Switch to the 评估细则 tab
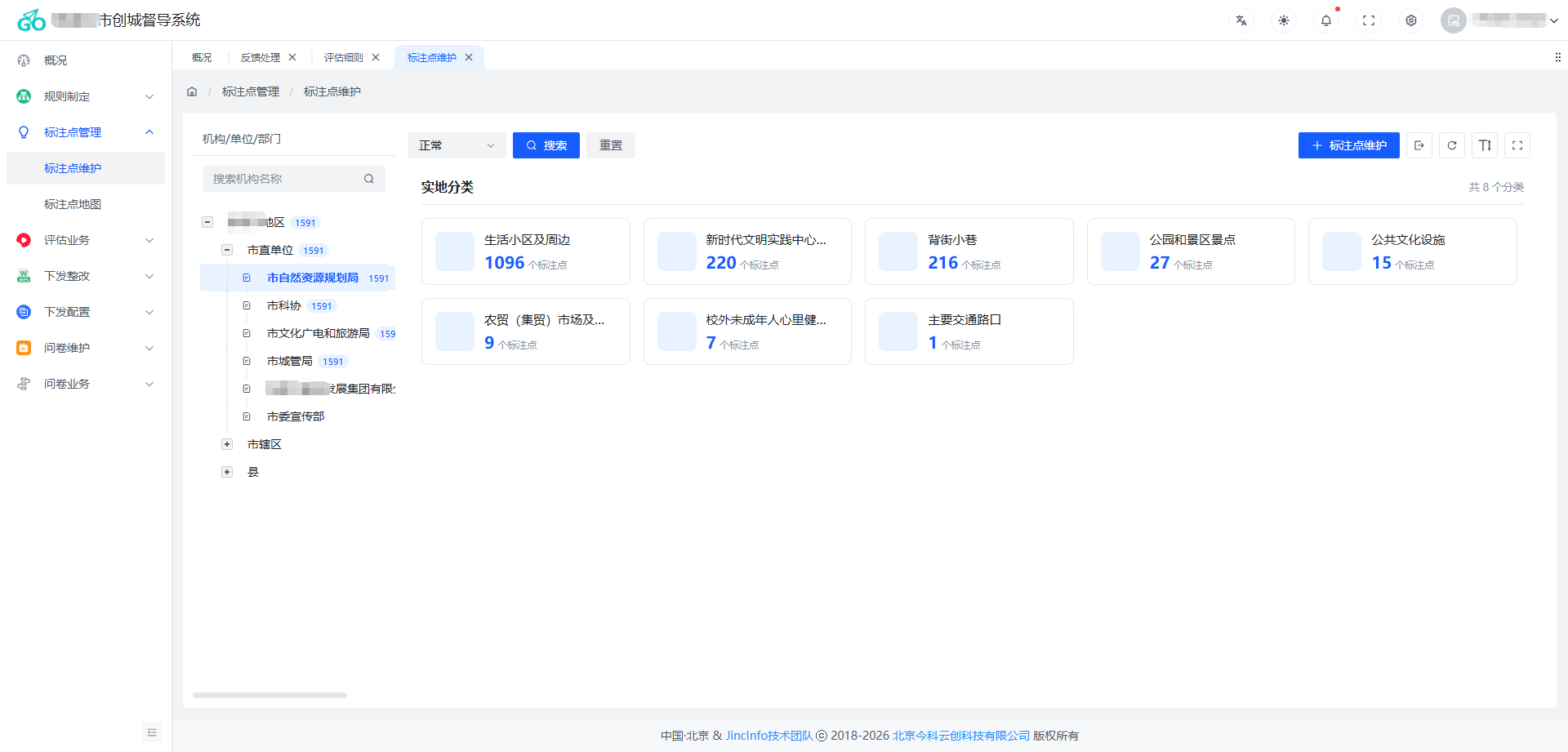 coord(345,57)
